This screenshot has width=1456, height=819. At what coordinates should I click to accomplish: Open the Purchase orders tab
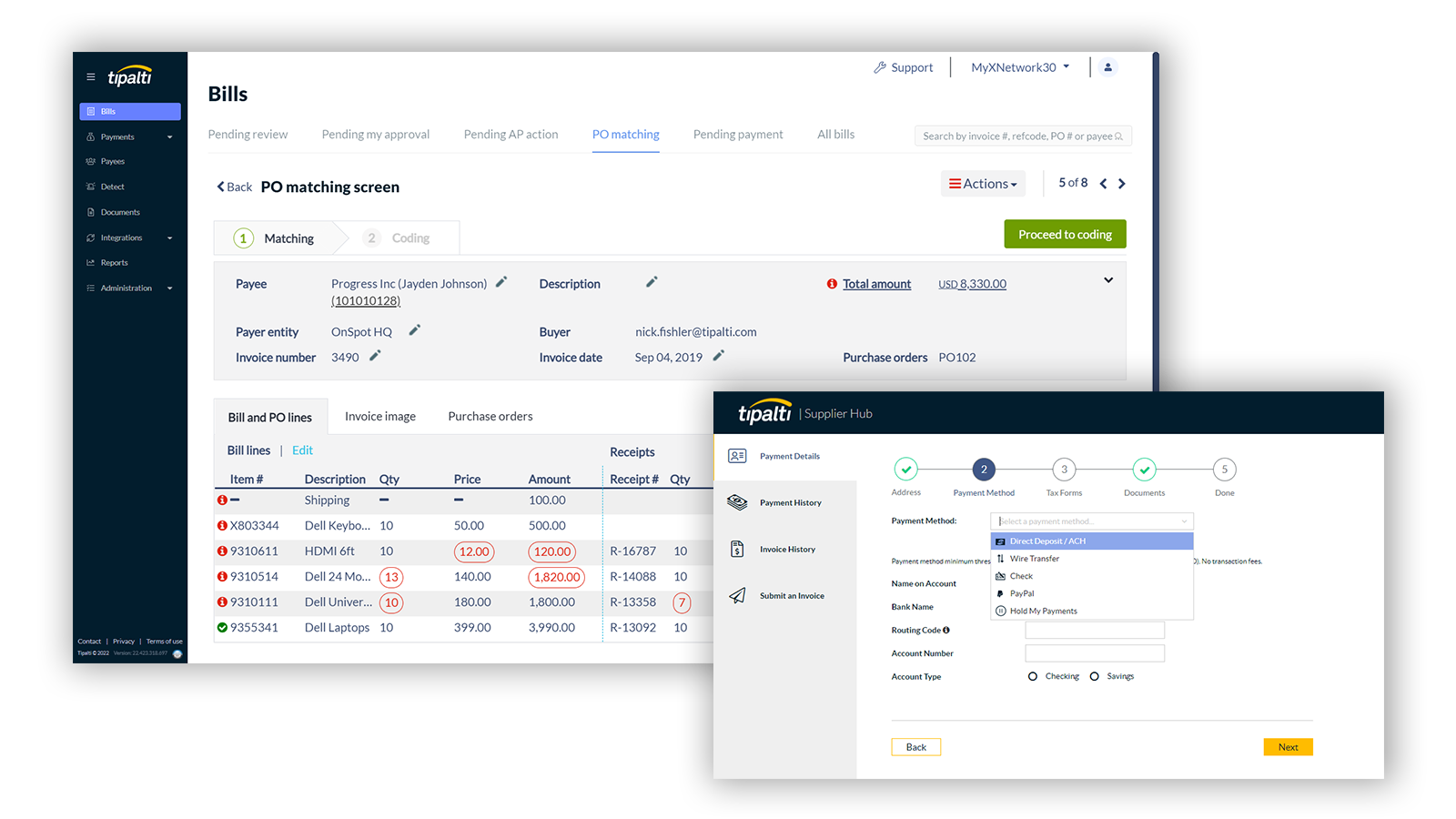tap(490, 416)
